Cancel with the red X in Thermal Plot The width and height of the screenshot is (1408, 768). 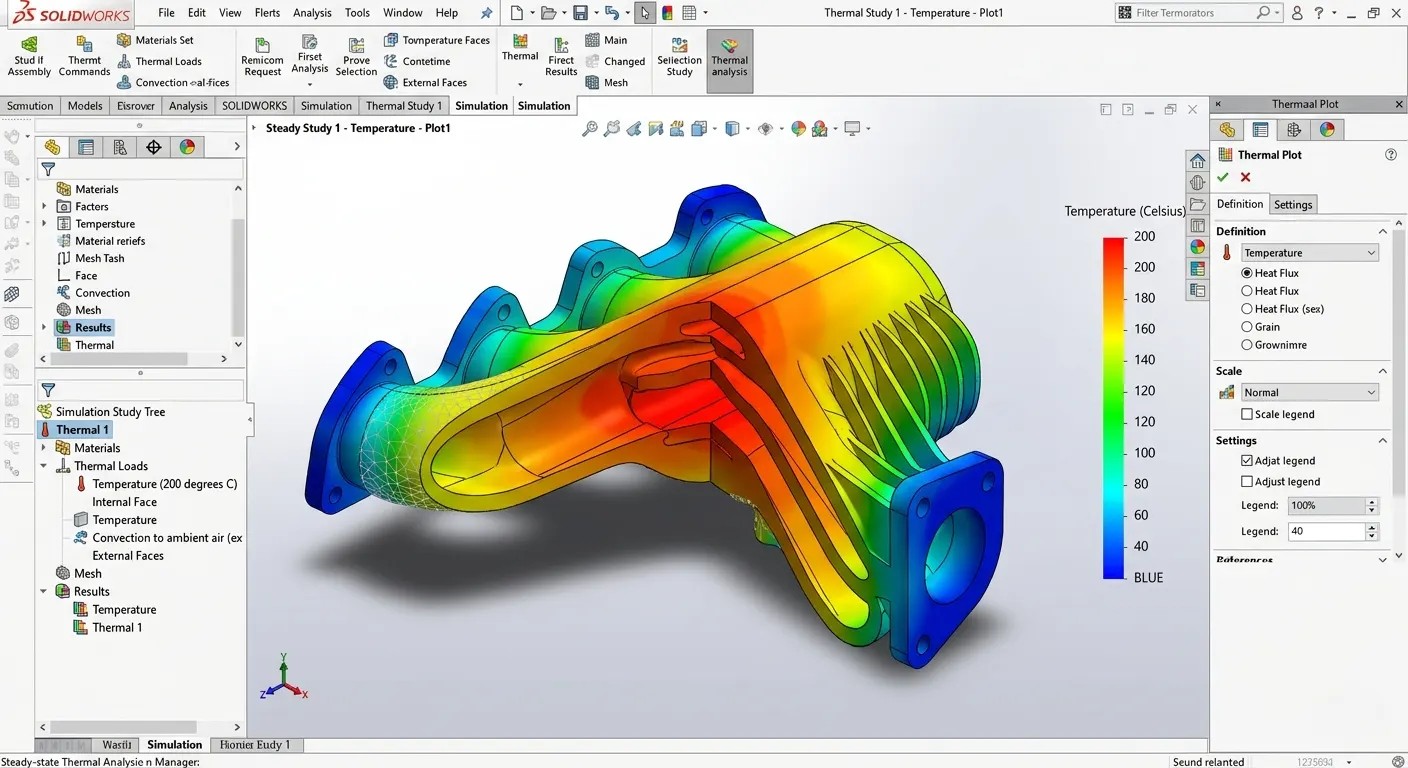point(1245,177)
